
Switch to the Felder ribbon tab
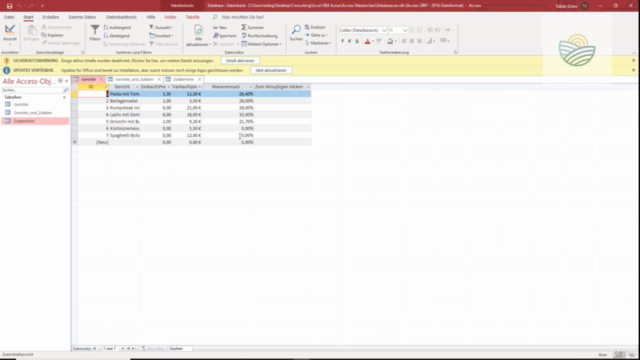[x=170, y=17]
